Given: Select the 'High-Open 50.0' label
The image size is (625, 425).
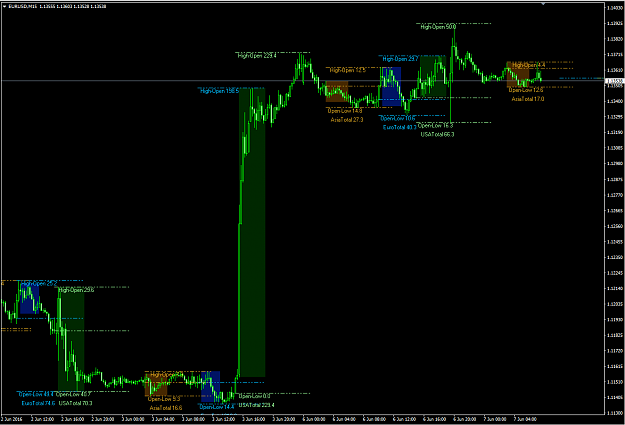Looking at the screenshot, I should 438,27.
